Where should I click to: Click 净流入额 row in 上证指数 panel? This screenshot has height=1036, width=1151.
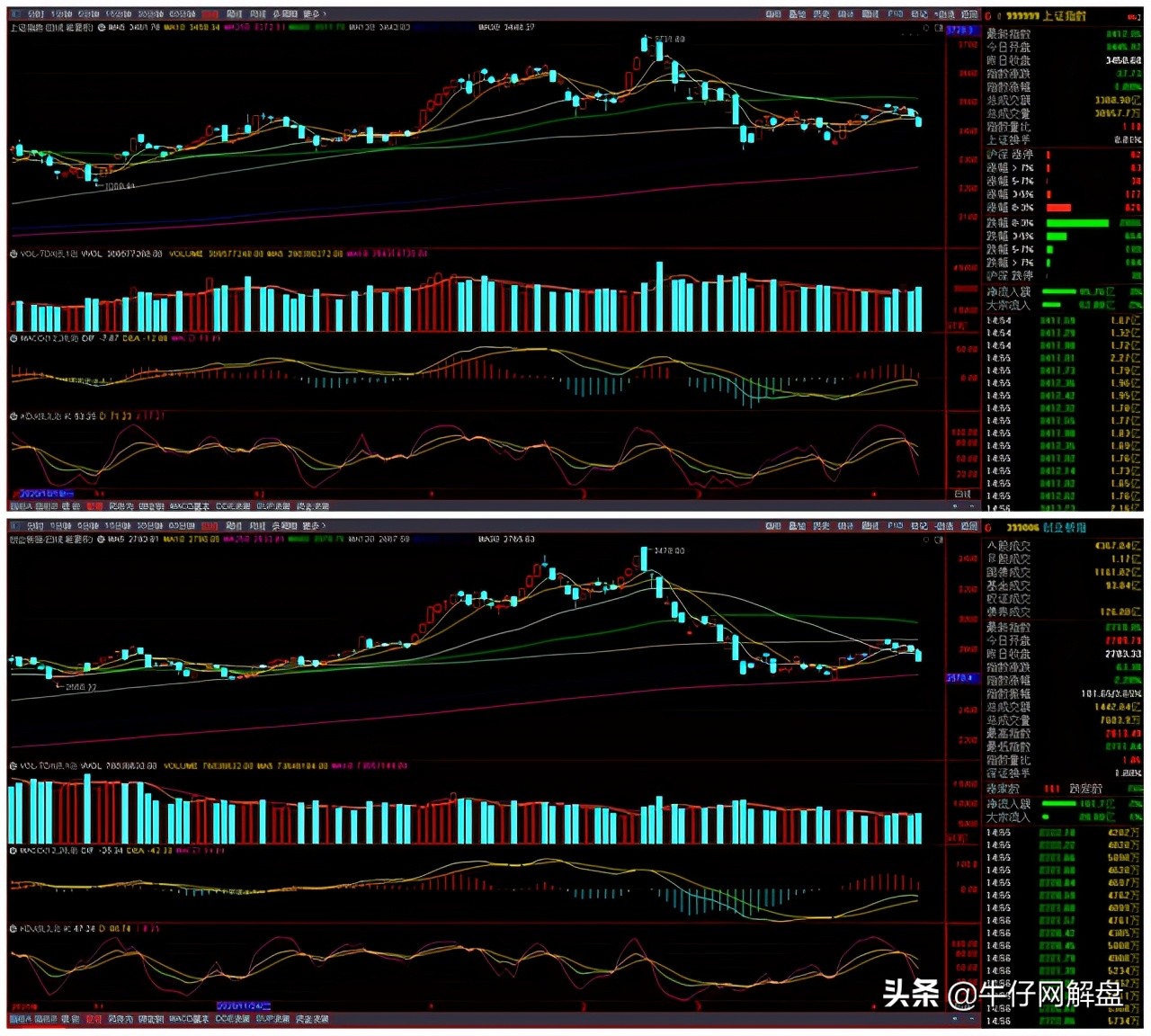coord(1063,292)
